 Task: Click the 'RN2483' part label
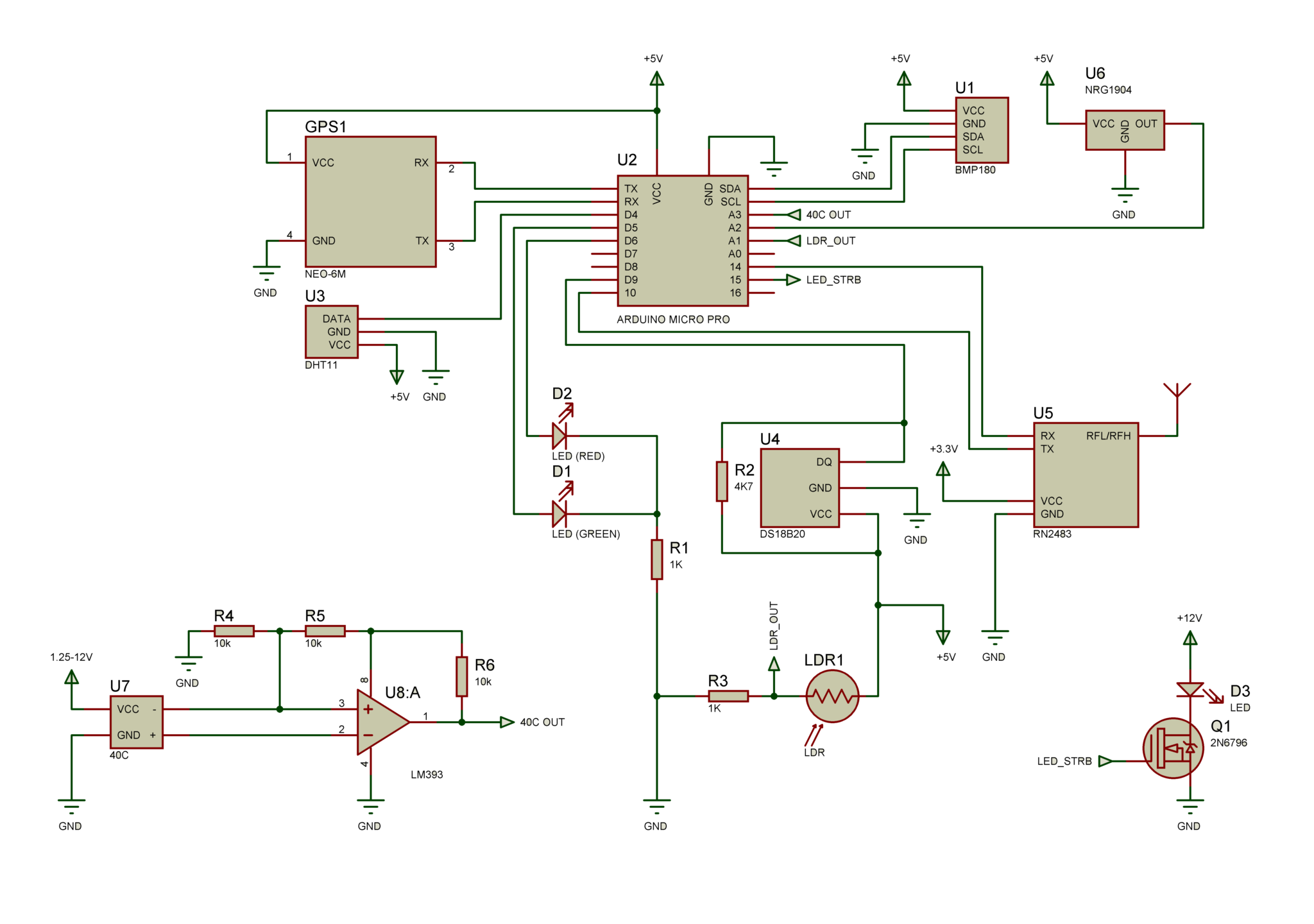coord(1052,534)
